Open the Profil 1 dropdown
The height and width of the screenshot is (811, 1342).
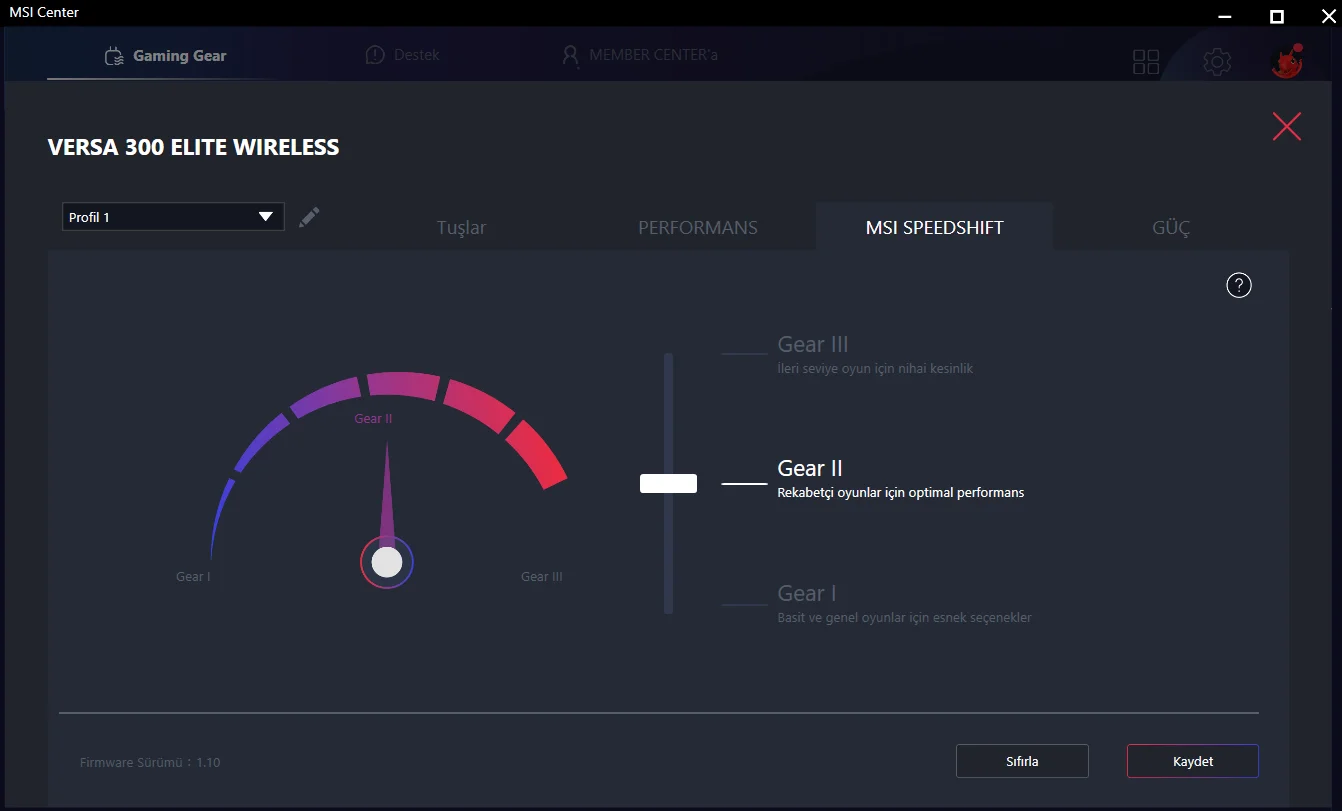[x=173, y=217]
